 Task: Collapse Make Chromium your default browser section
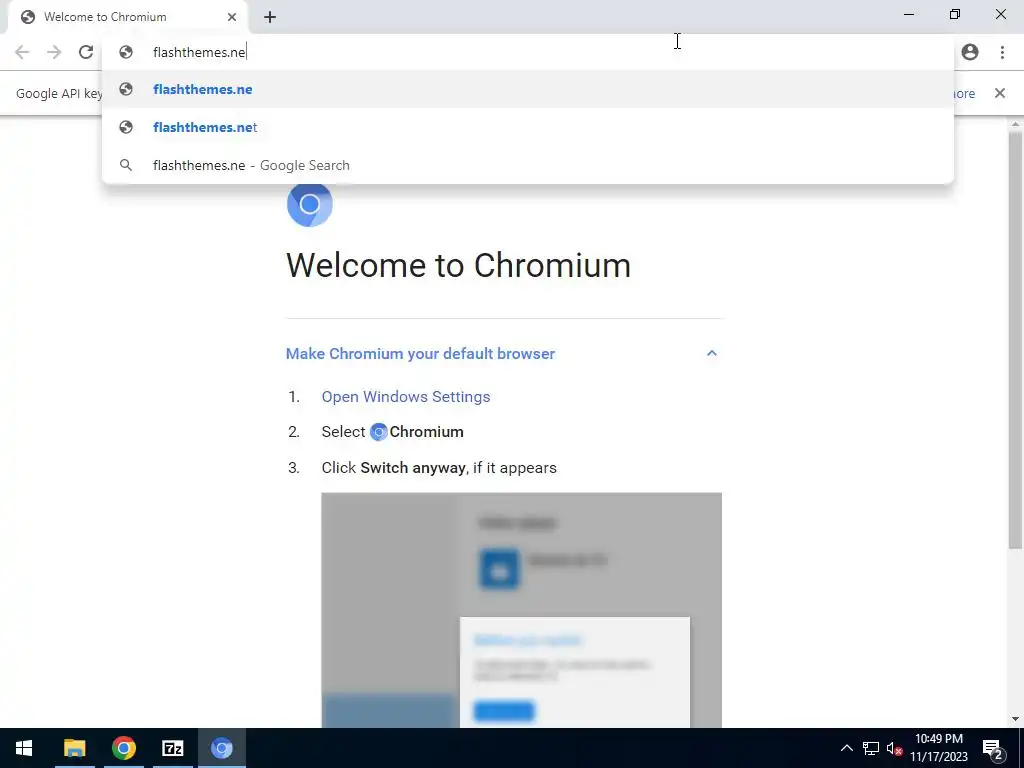712,353
